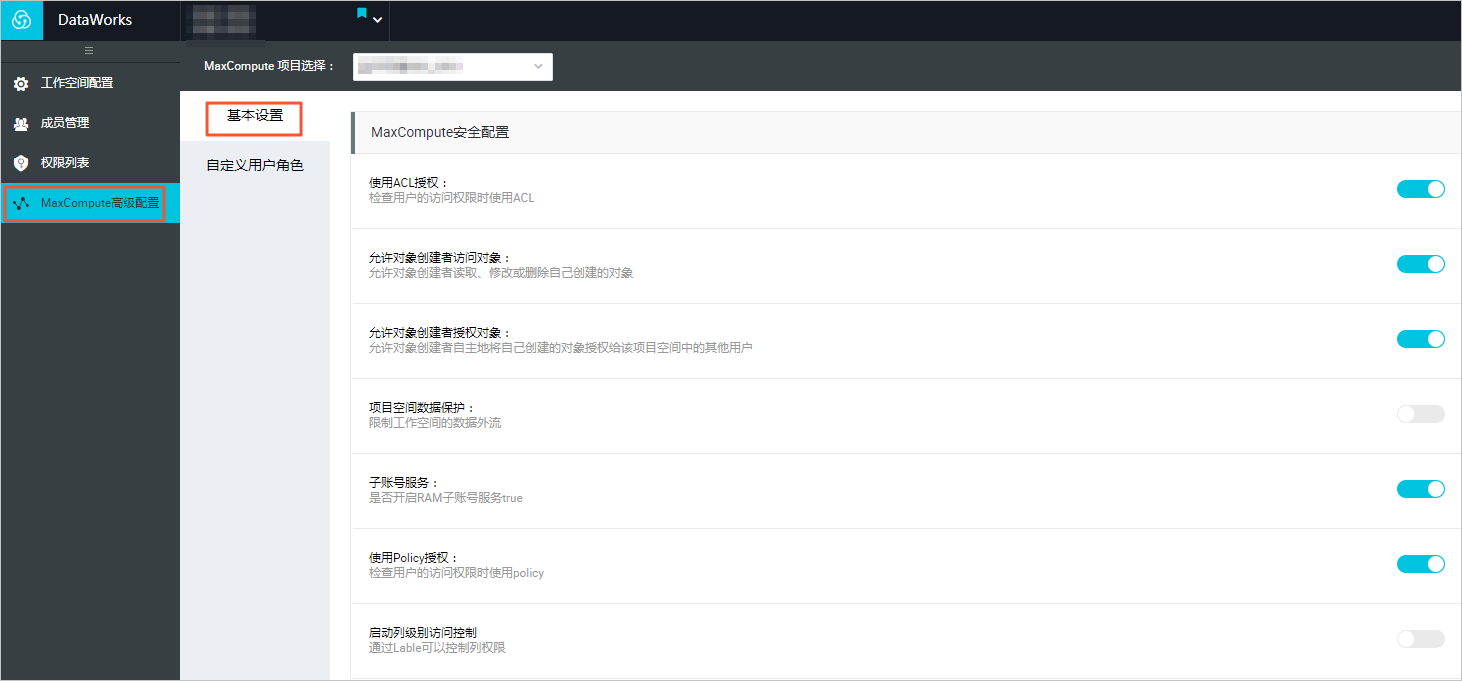This screenshot has width=1462, height=681.
Task: Click the DataWorks title text
Action: click(95, 20)
